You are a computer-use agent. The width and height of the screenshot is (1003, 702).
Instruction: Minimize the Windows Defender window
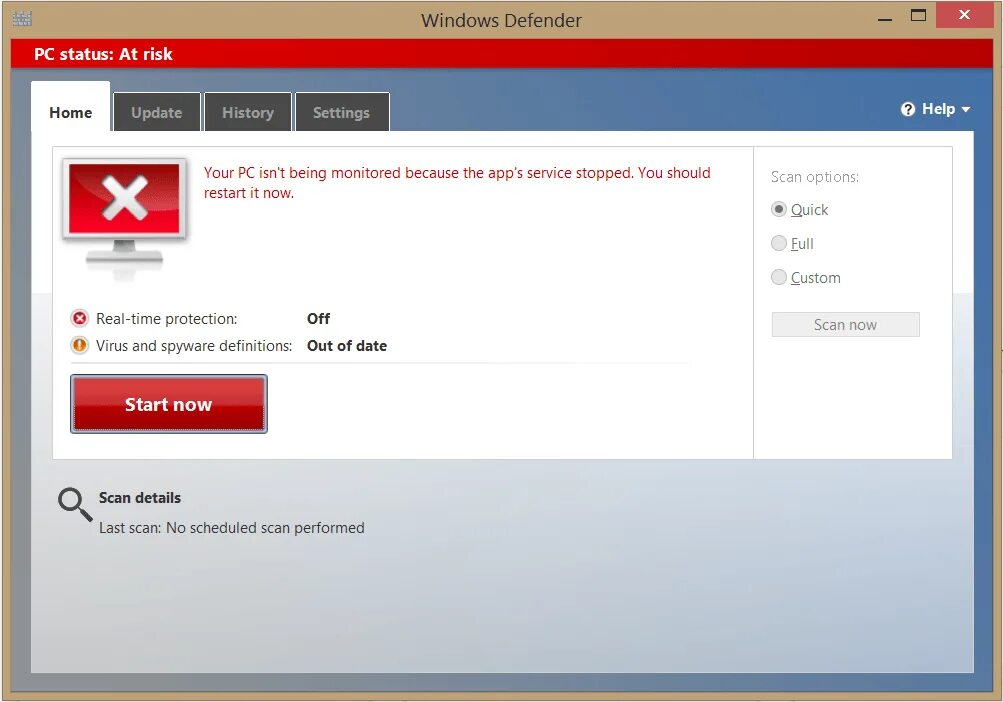885,17
